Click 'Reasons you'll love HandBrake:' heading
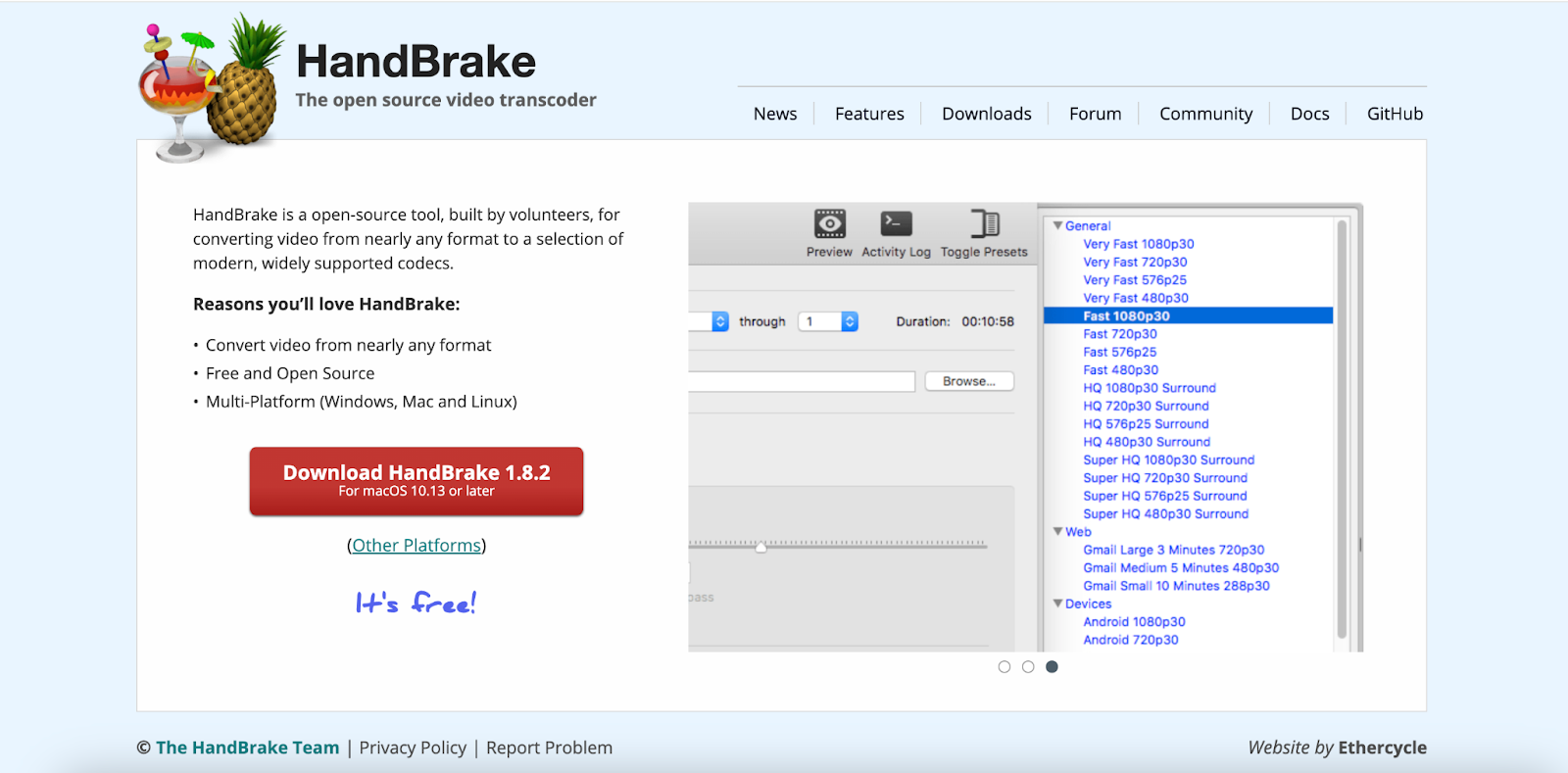 click(326, 304)
